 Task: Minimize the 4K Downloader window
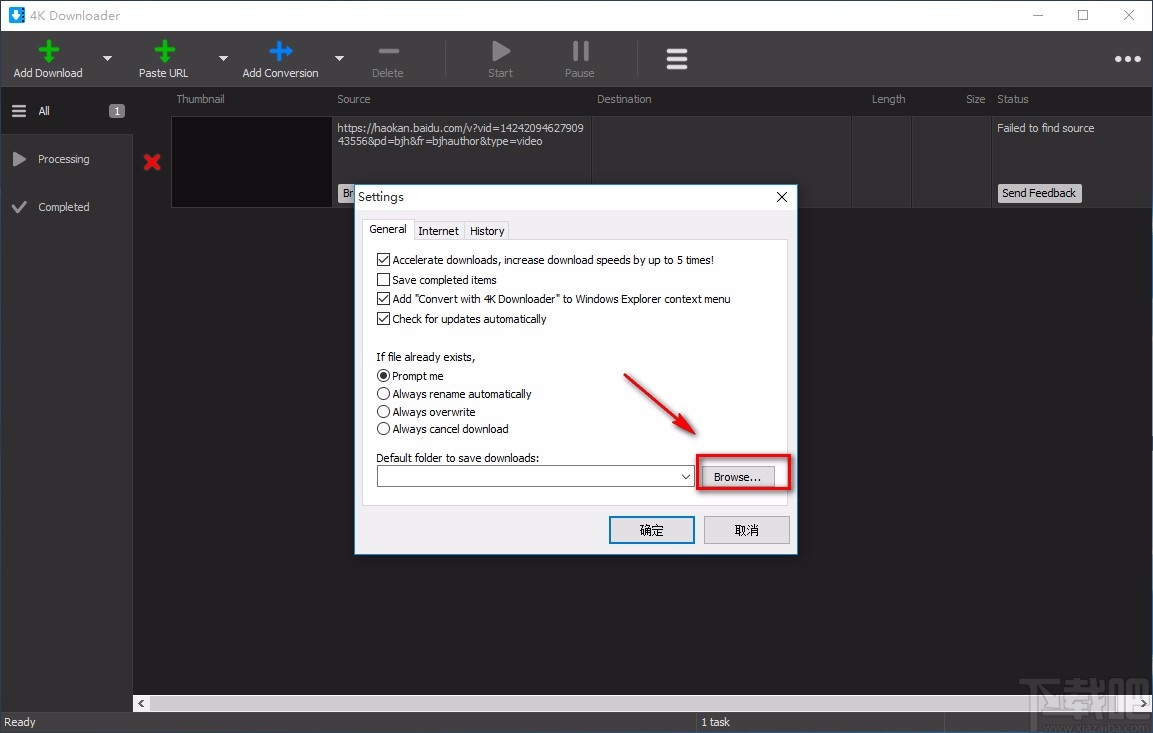(x=1038, y=15)
